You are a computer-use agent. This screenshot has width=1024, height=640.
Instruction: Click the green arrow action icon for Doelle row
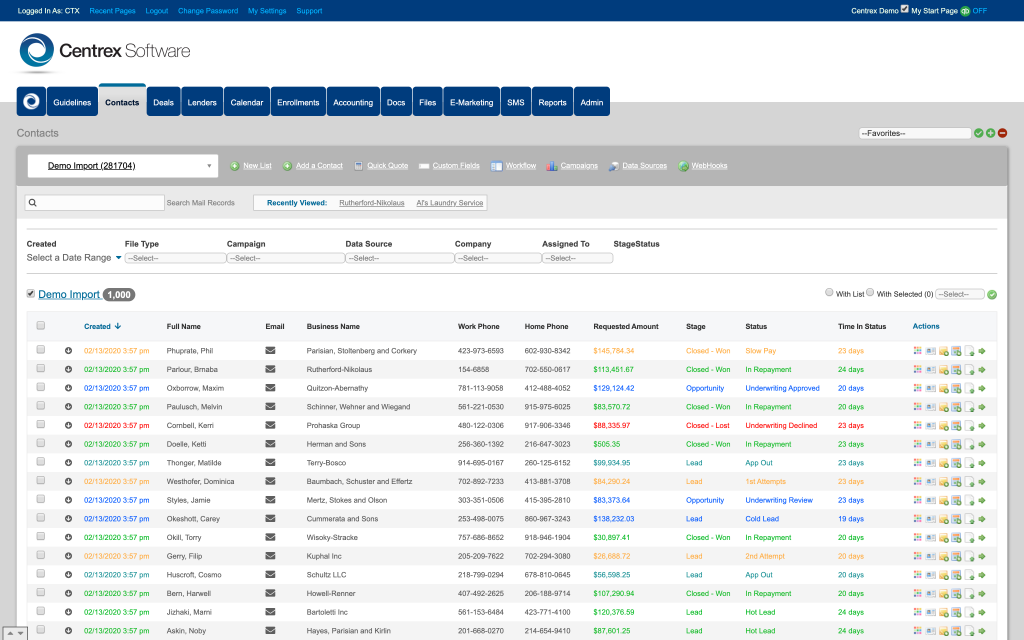tap(982, 444)
